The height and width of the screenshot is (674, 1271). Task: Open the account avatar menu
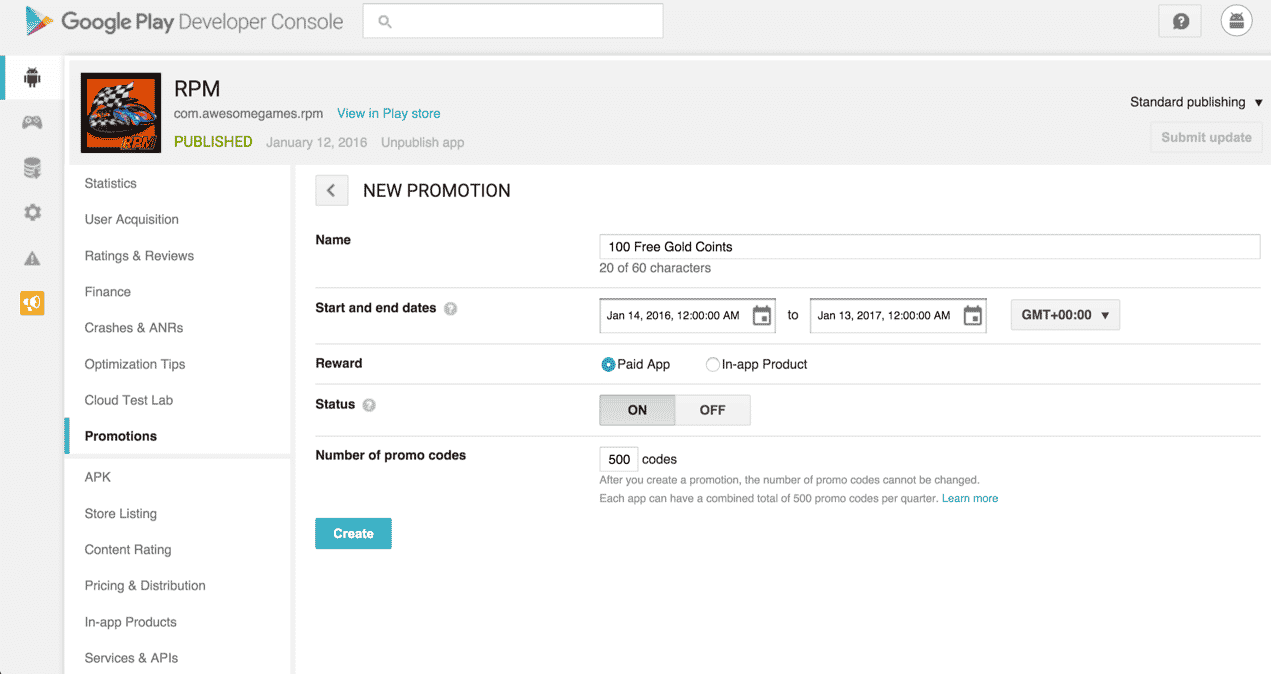[x=1236, y=21]
